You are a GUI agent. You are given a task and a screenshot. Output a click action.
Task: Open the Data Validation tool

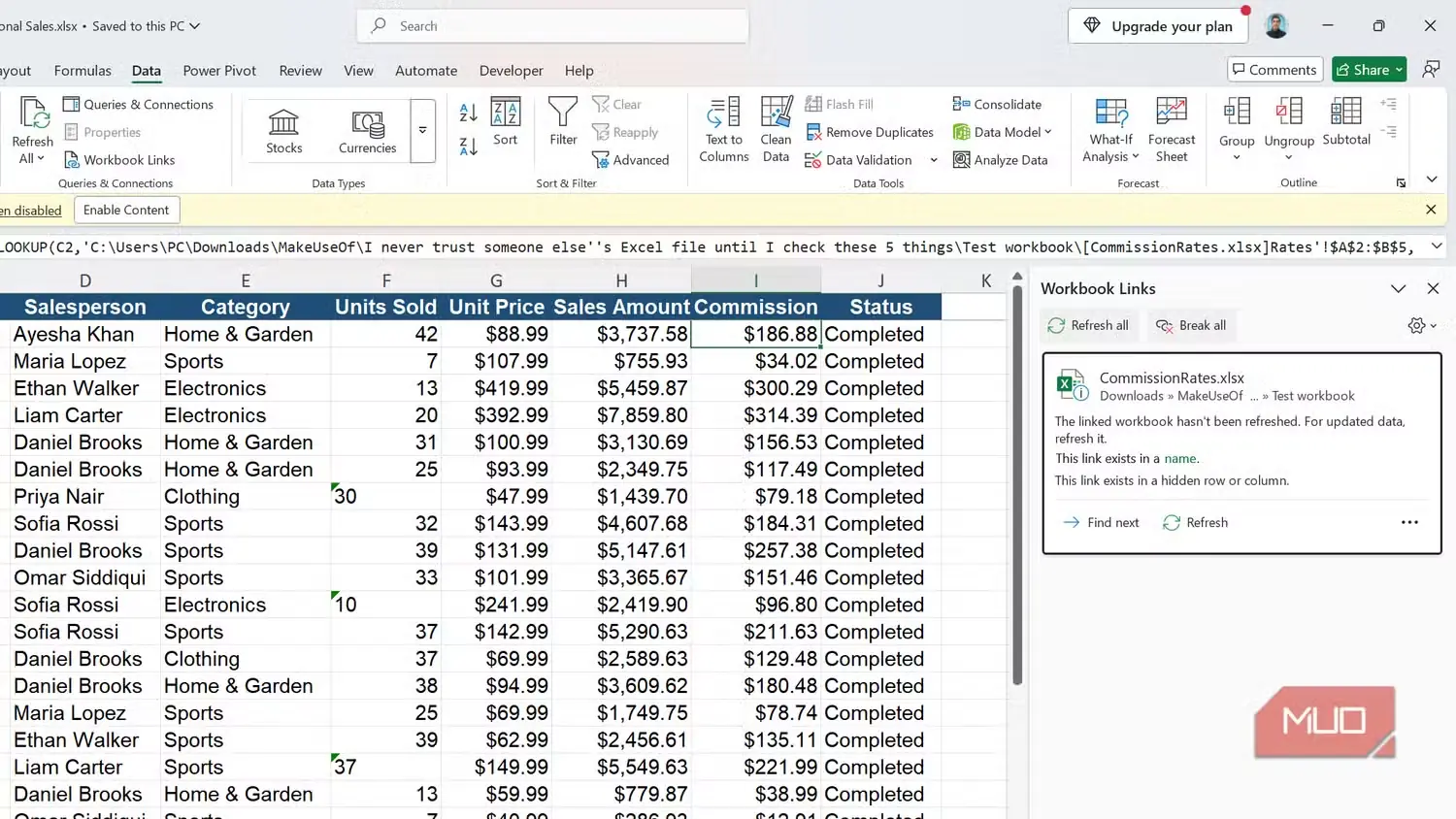click(x=859, y=160)
